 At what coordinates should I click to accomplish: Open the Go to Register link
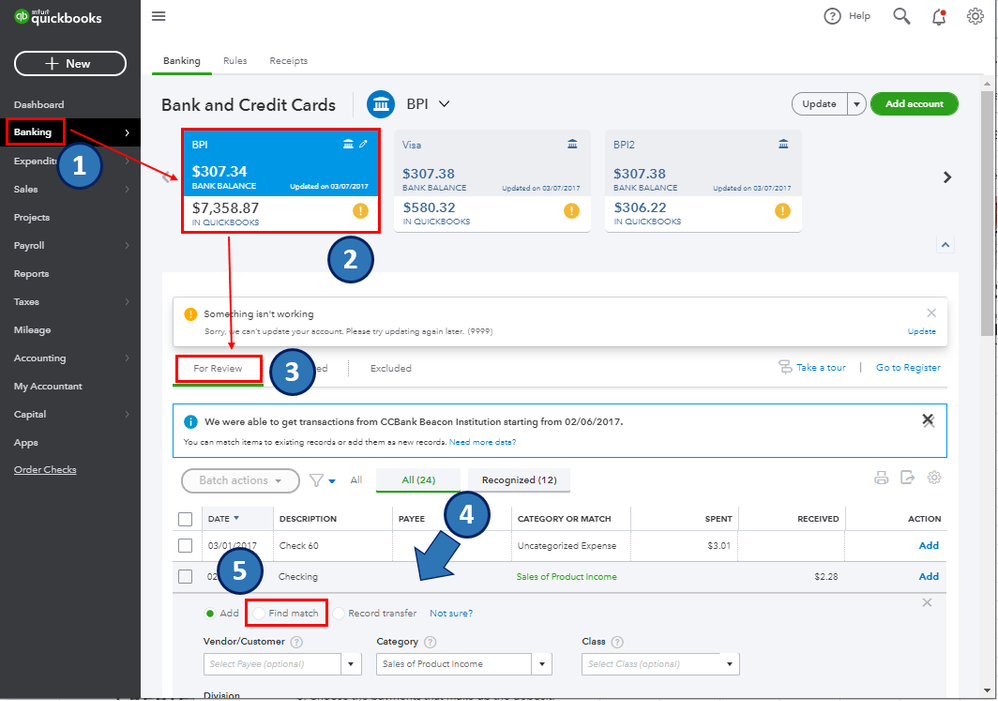908,367
